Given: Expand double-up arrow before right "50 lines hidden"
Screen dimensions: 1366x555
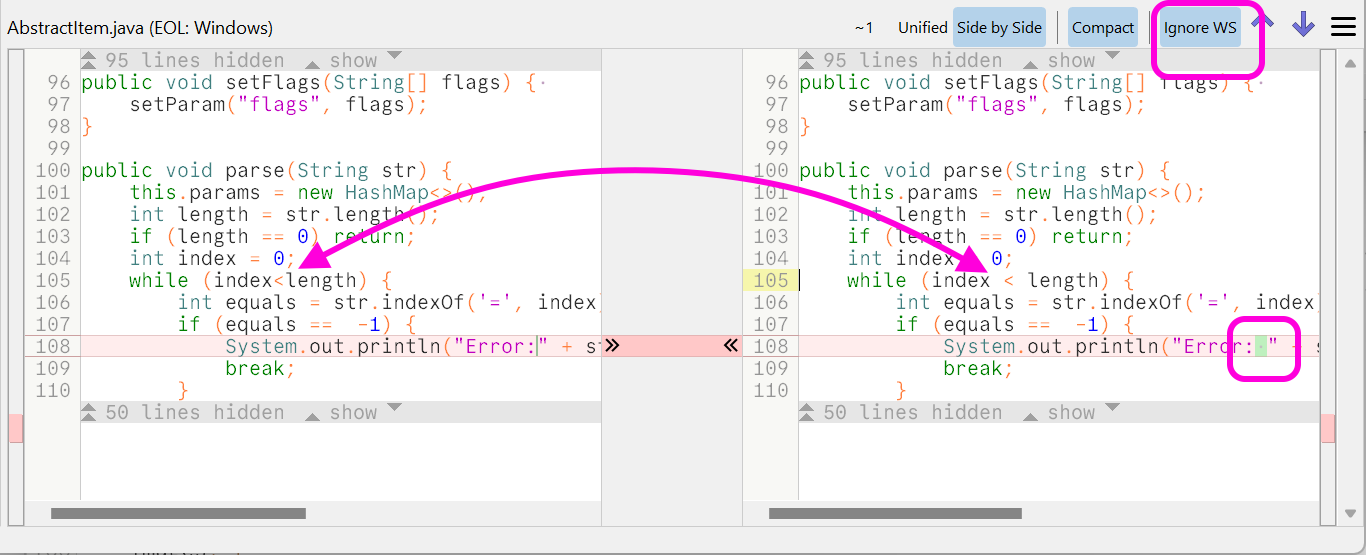Looking at the screenshot, I should point(807,412).
